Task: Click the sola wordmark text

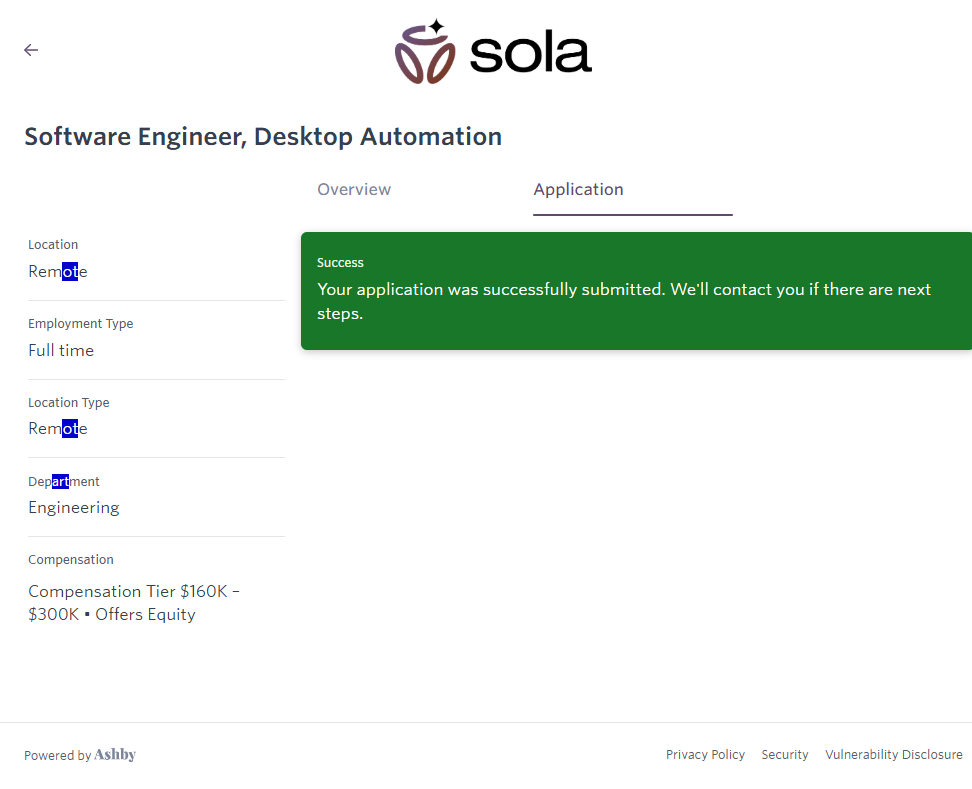Action: [x=530, y=54]
